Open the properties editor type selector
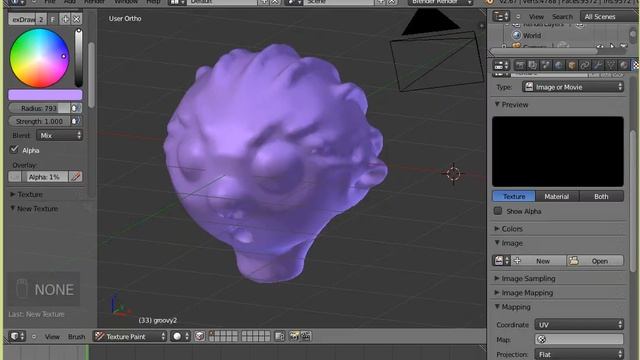The height and width of the screenshot is (360, 640). (501, 65)
